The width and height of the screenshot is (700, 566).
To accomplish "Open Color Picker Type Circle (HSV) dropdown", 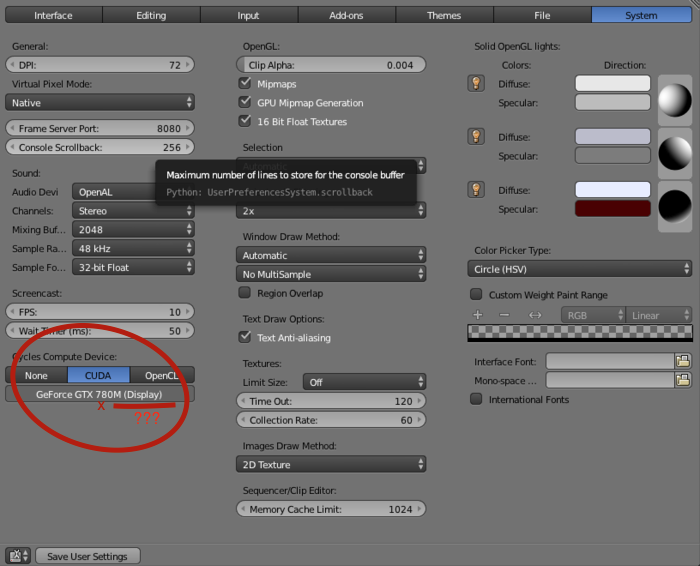I will (579, 269).
